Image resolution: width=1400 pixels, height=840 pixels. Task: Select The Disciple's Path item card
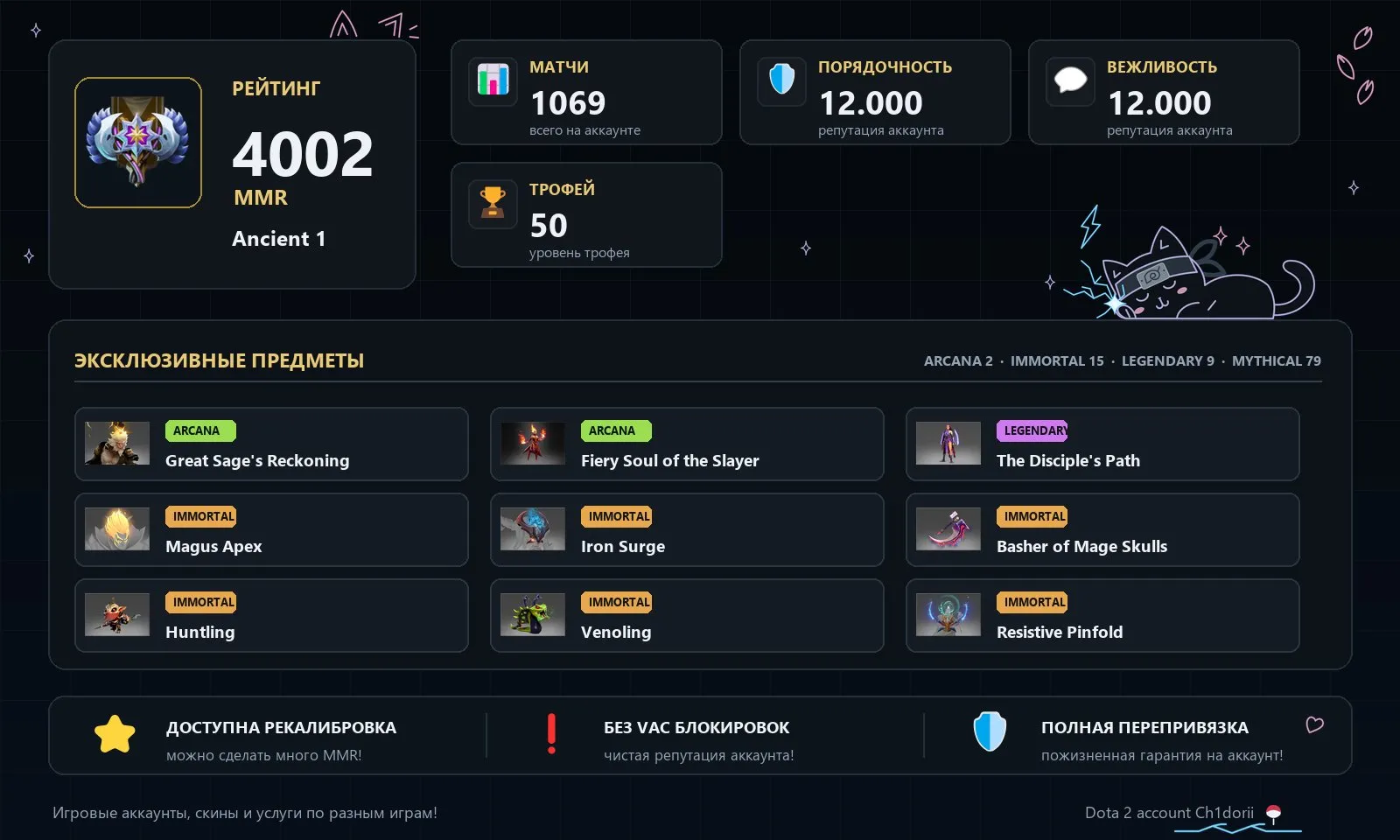(x=1102, y=444)
